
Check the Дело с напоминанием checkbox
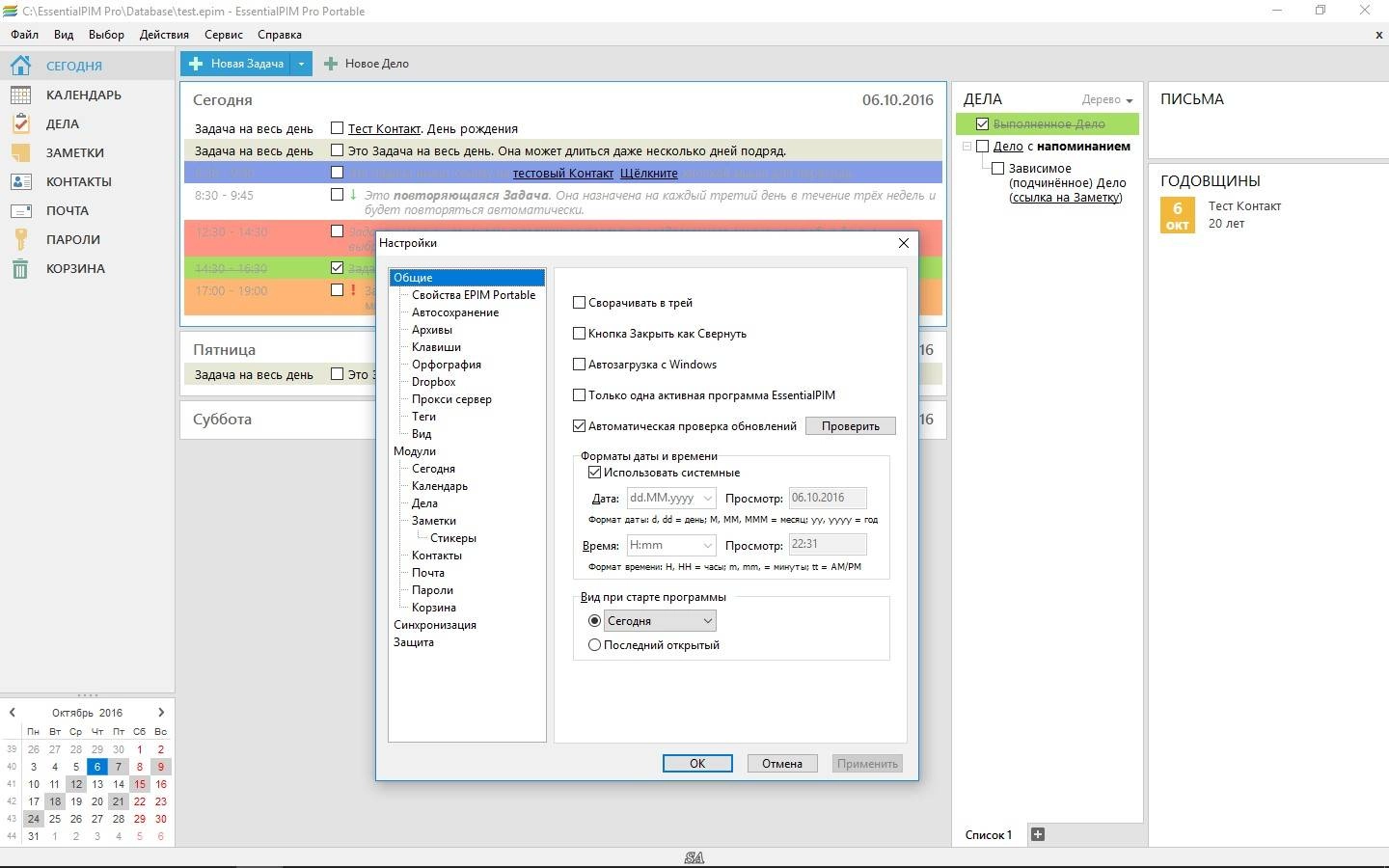[982, 147]
